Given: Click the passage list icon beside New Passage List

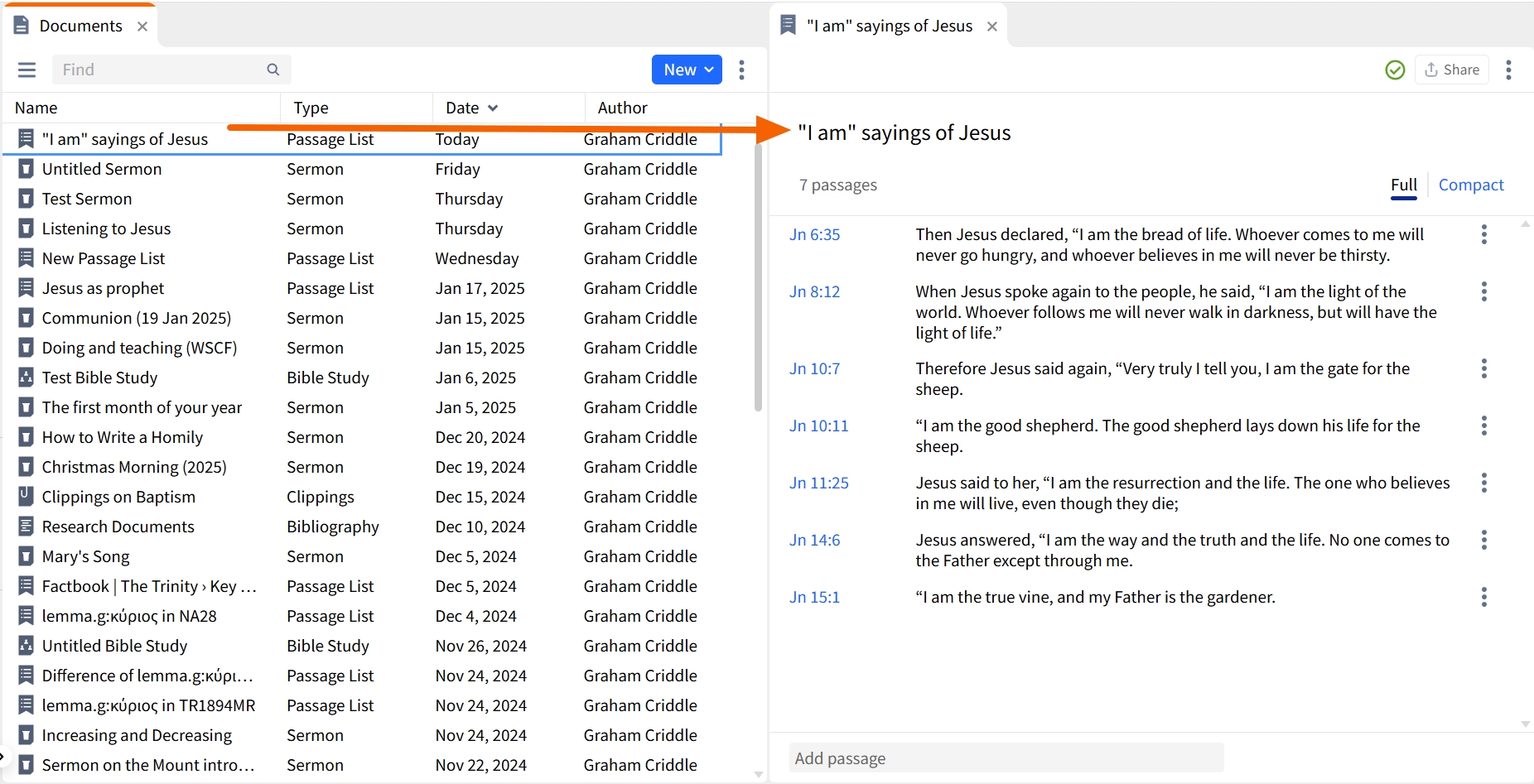Looking at the screenshot, I should [x=27, y=258].
